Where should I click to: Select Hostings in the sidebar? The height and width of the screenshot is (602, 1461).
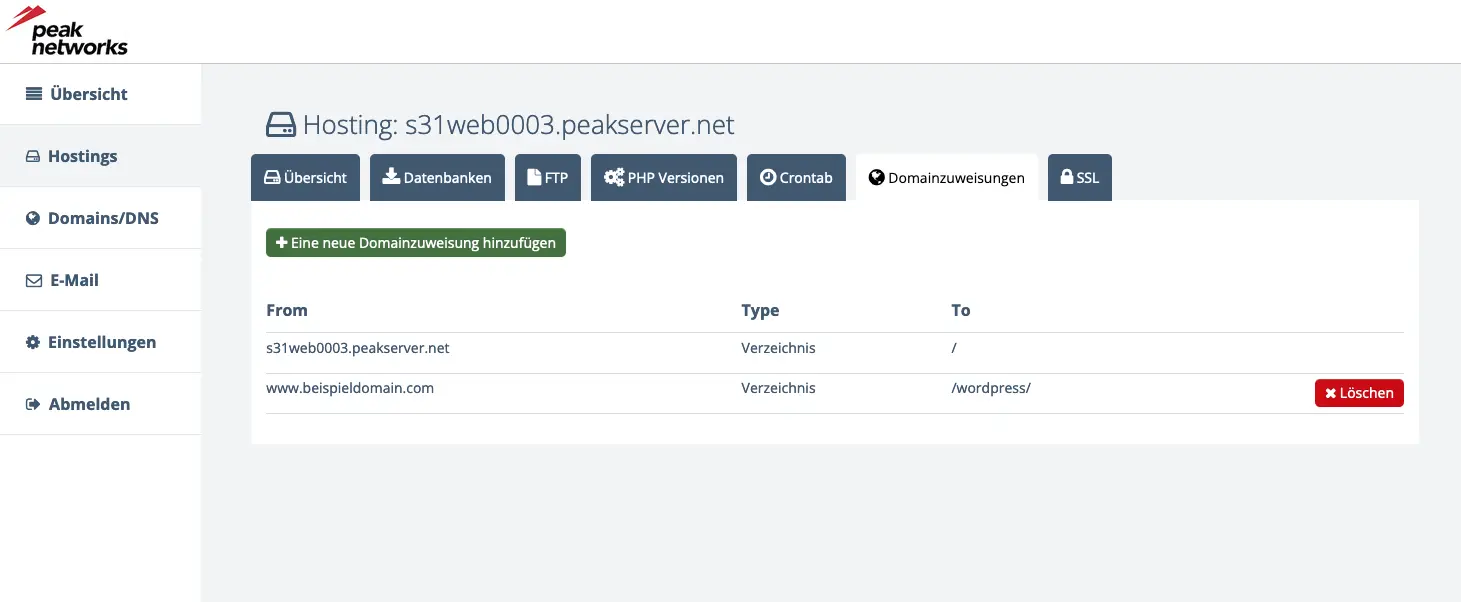pyautogui.click(x=82, y=156)
